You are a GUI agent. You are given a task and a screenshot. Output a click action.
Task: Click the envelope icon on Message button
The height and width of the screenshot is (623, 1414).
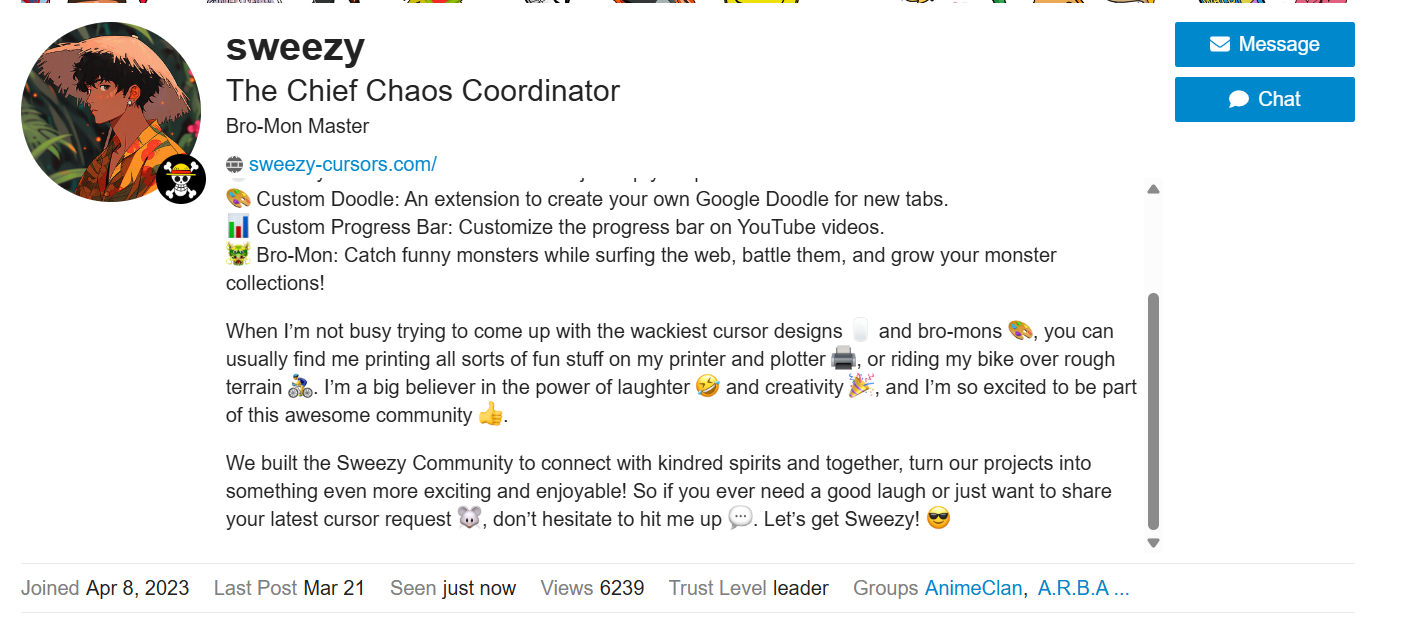coord(1219,44)
